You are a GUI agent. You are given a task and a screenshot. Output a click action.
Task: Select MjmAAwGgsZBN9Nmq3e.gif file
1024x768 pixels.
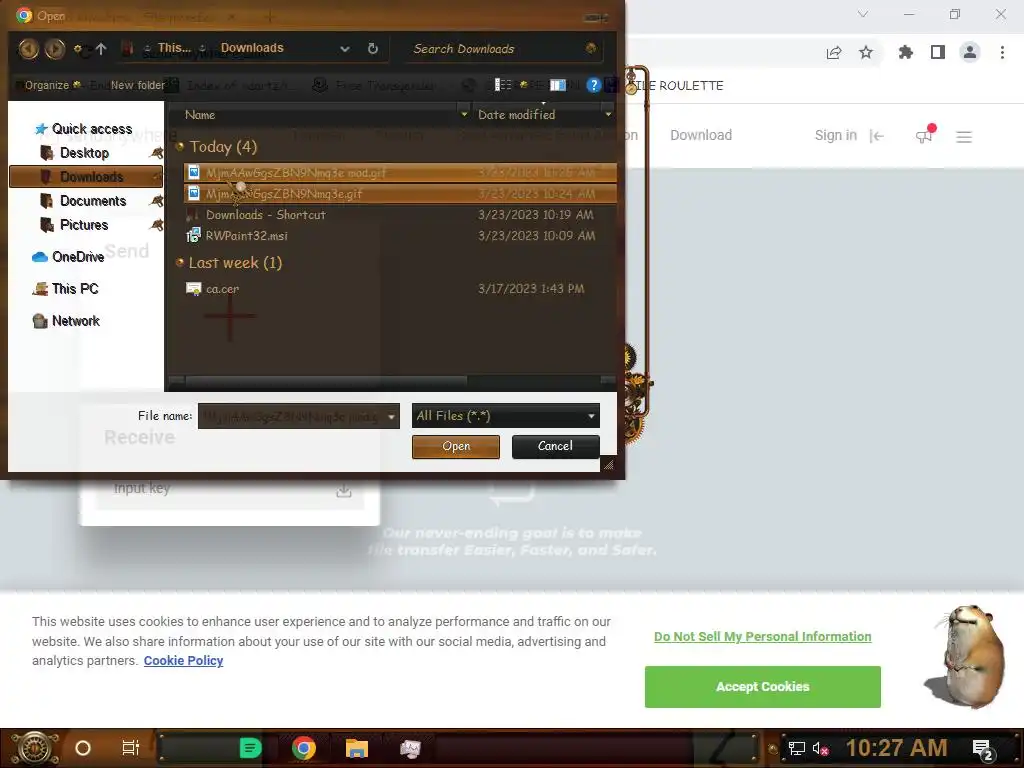(400, 194)
